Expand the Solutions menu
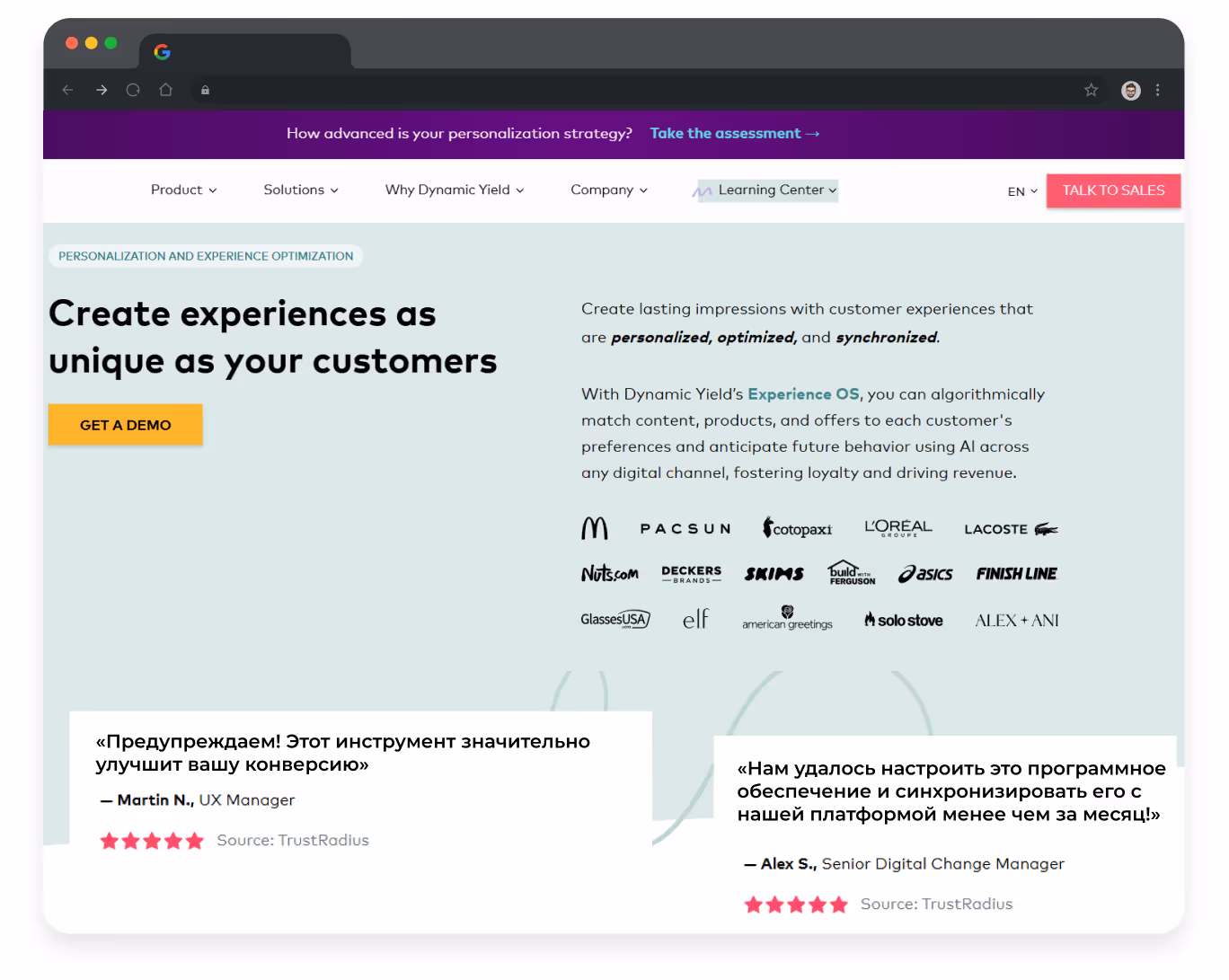This screenshot has height=980, width=1229. tap(301, 190)
